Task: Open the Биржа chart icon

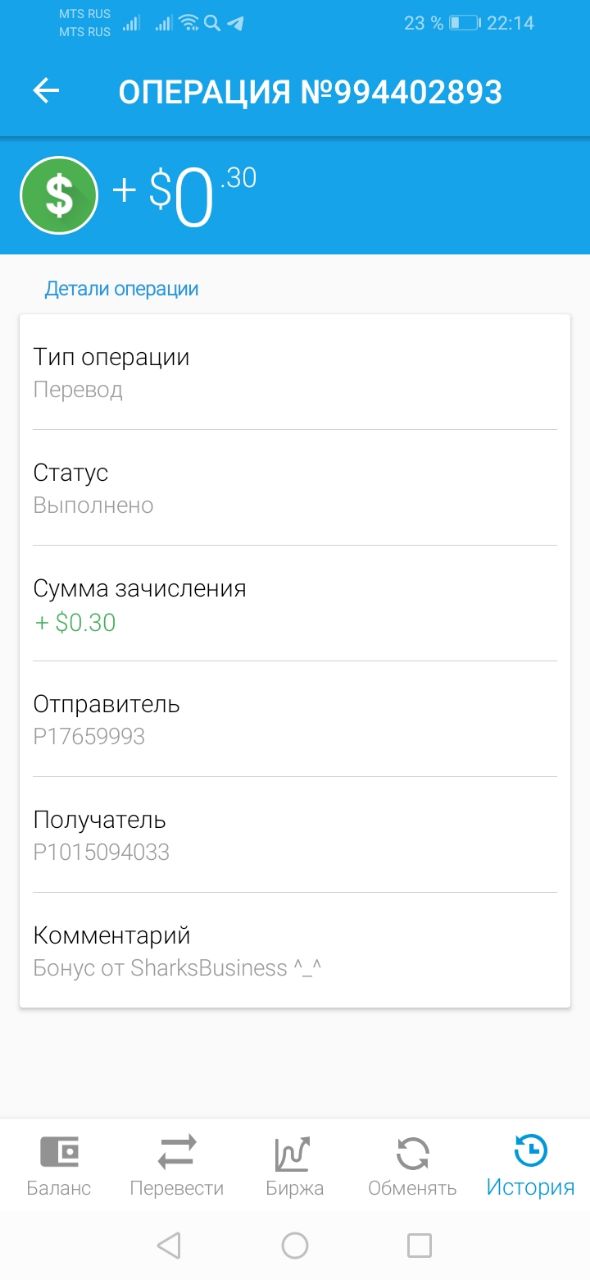Action: tap(294, 1153)
